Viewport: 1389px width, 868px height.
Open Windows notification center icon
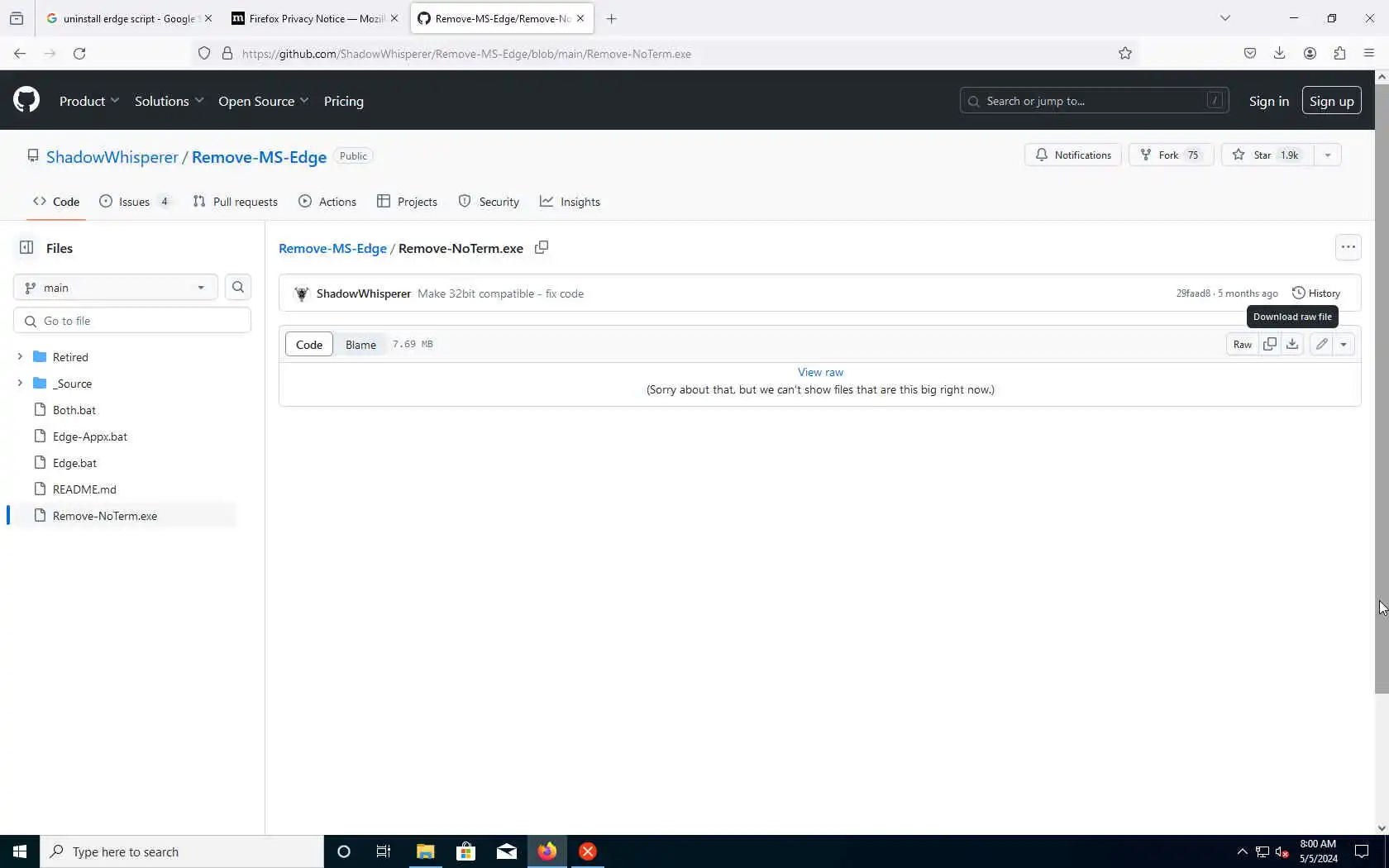coord(1362,851)
